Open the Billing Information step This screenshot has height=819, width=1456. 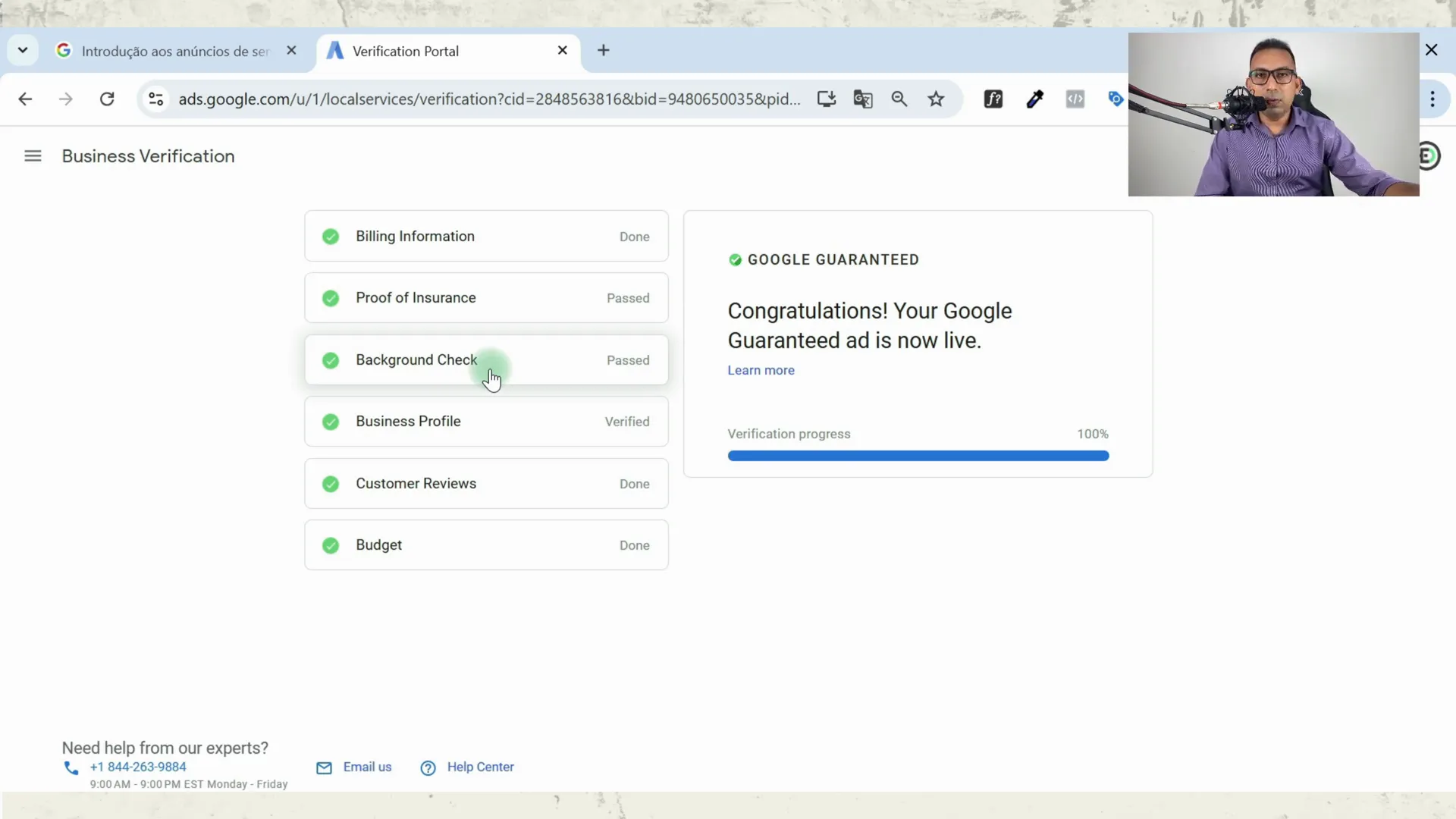(x=486, y=237)
